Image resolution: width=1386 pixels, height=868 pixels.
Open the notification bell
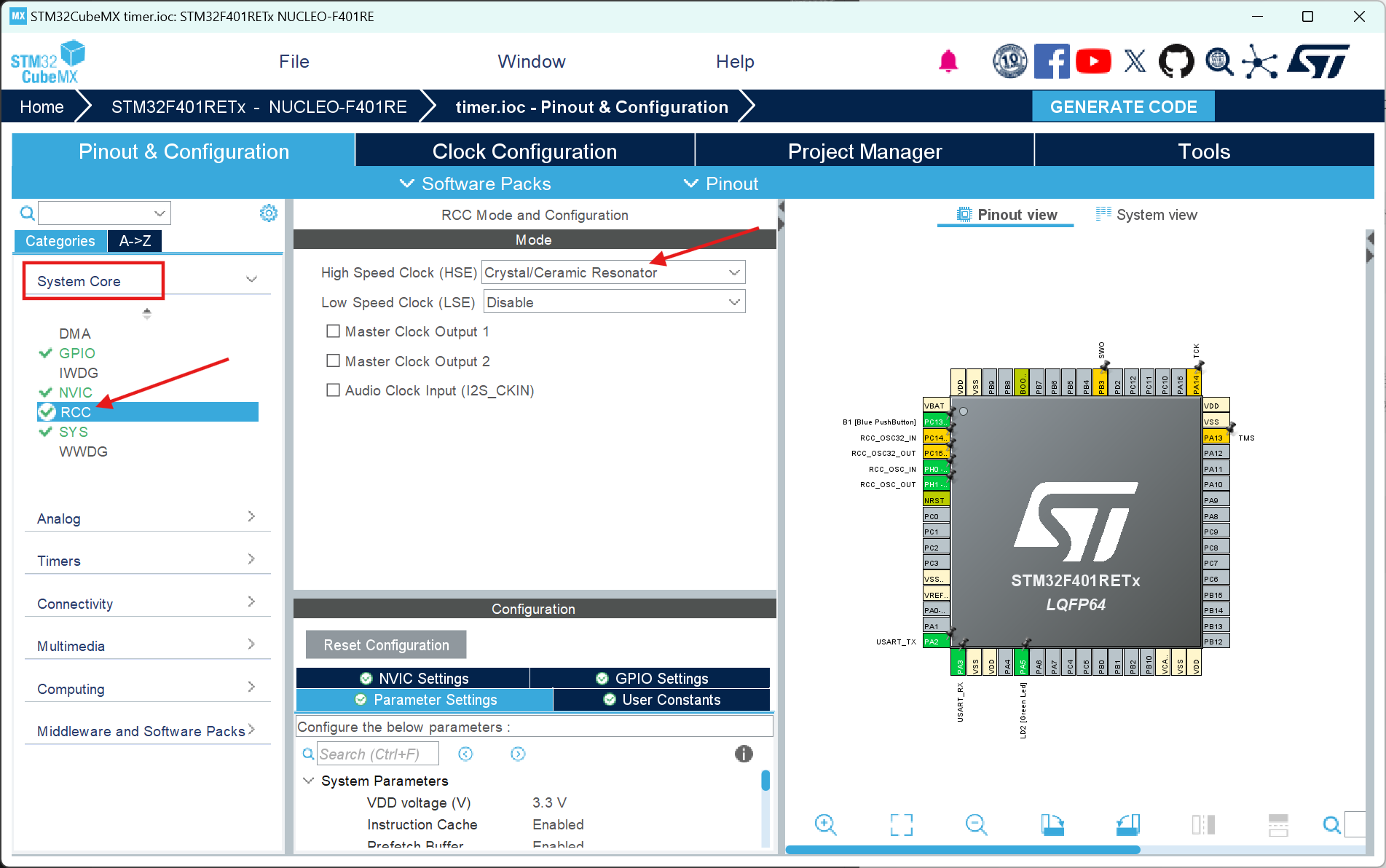[x=948, y=61]
